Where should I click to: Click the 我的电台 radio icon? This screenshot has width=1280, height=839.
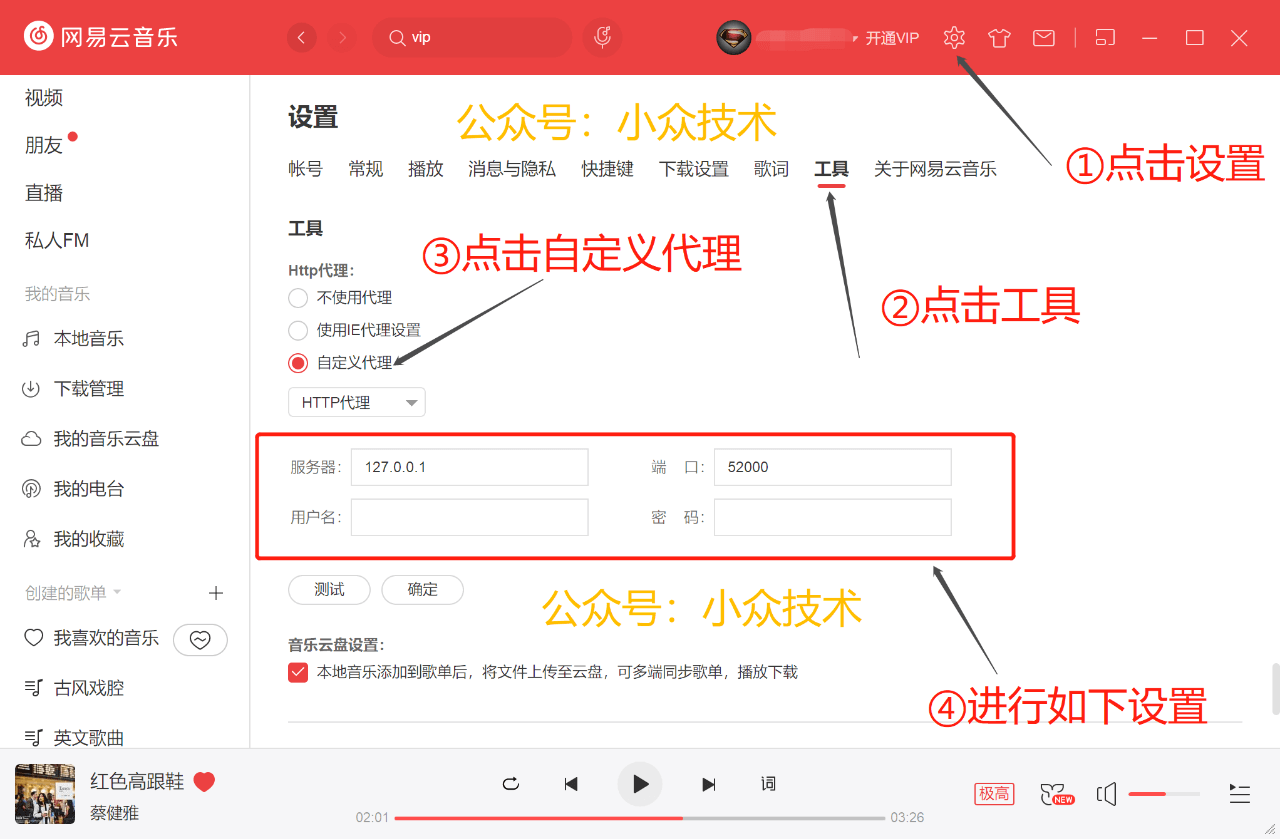(32, 489)
